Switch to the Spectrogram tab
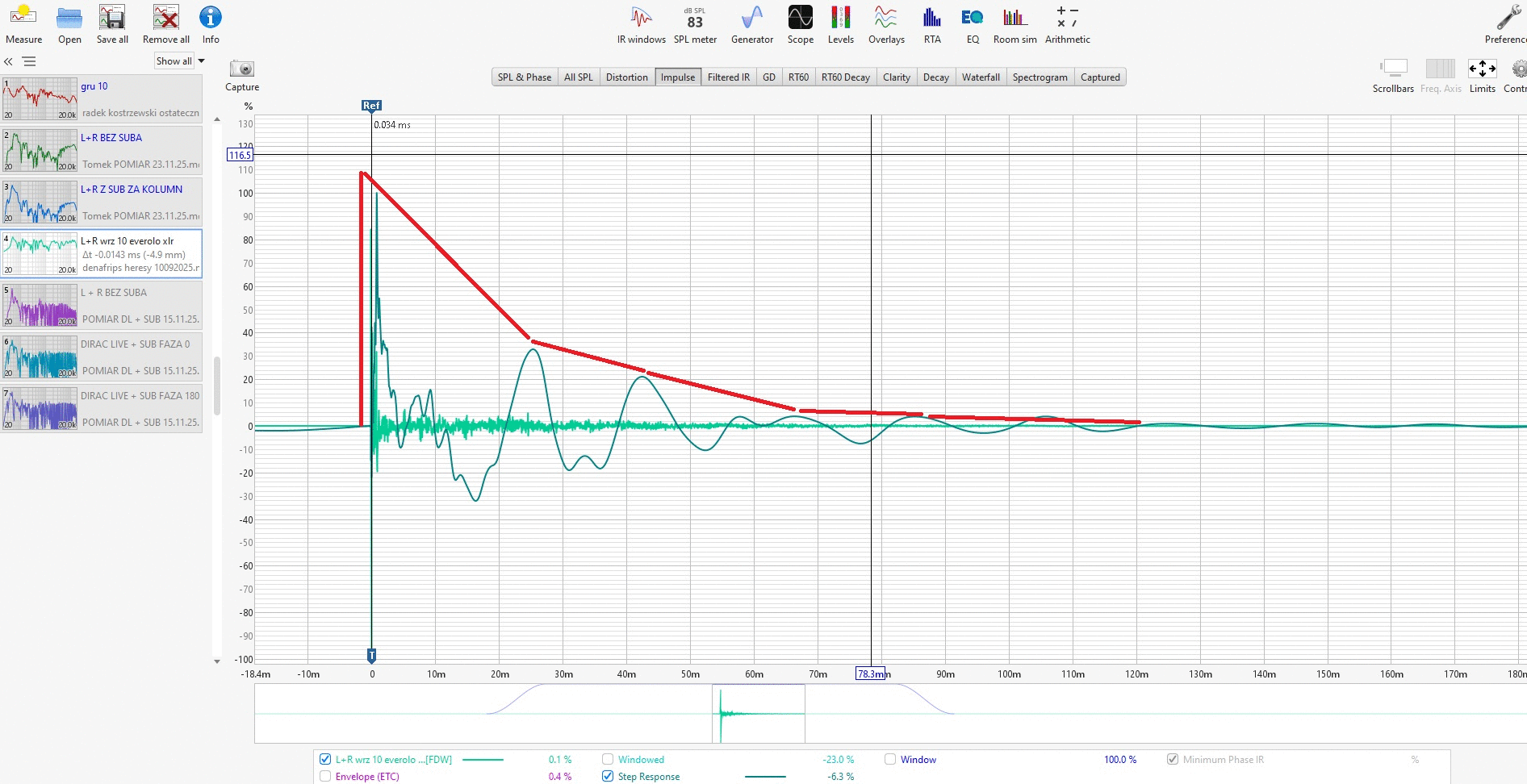This screenshot has width=1527, height=784. tap(1040, 77)
